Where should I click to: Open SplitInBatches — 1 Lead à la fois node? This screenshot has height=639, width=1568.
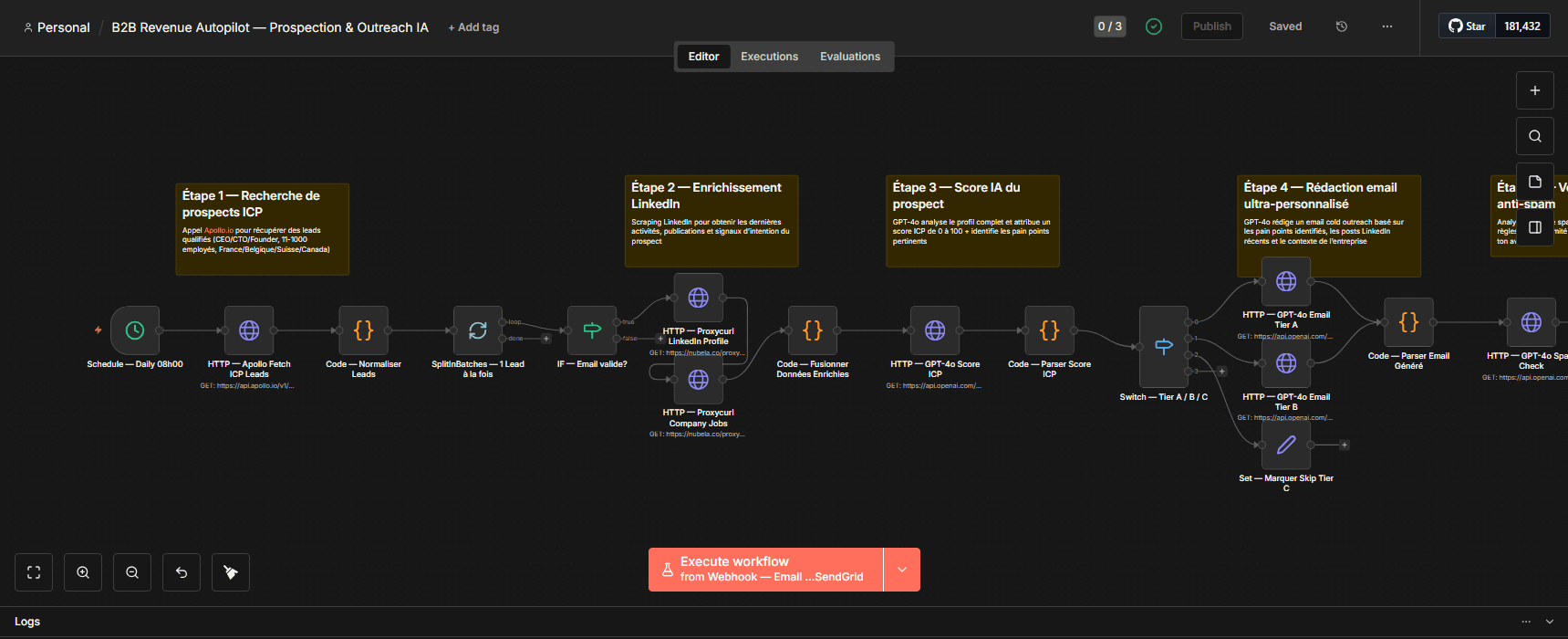point(478,330)
